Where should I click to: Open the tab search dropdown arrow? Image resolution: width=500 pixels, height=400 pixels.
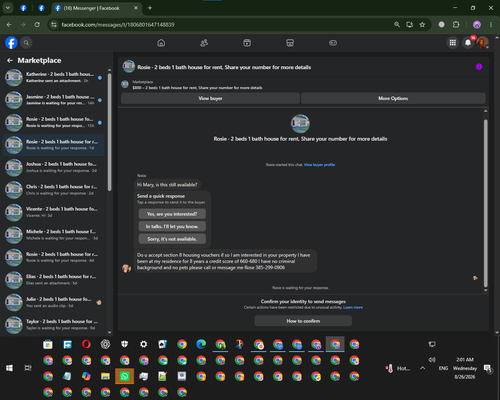pos(8,8)
